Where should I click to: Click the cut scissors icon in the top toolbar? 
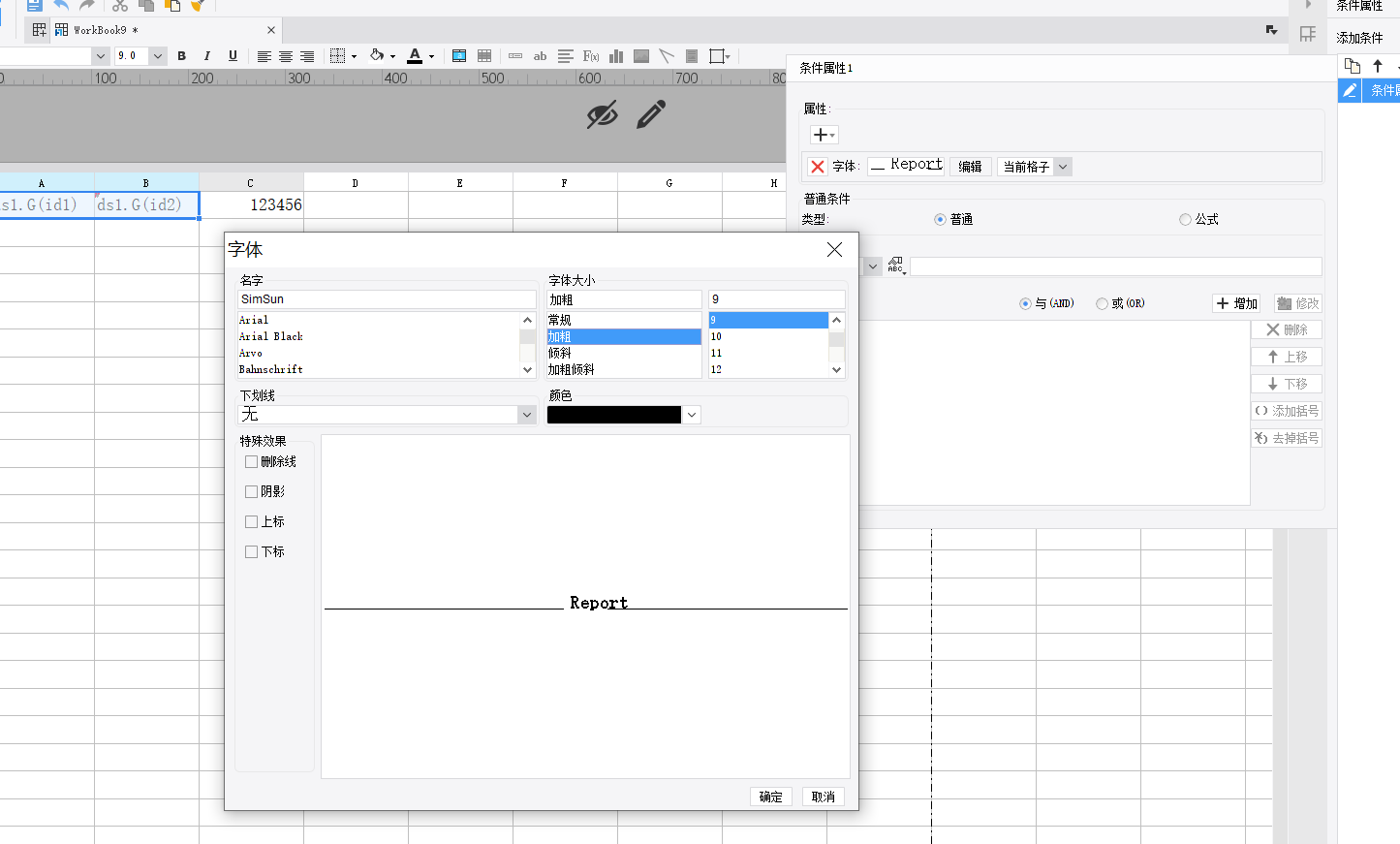coord(120,5)
